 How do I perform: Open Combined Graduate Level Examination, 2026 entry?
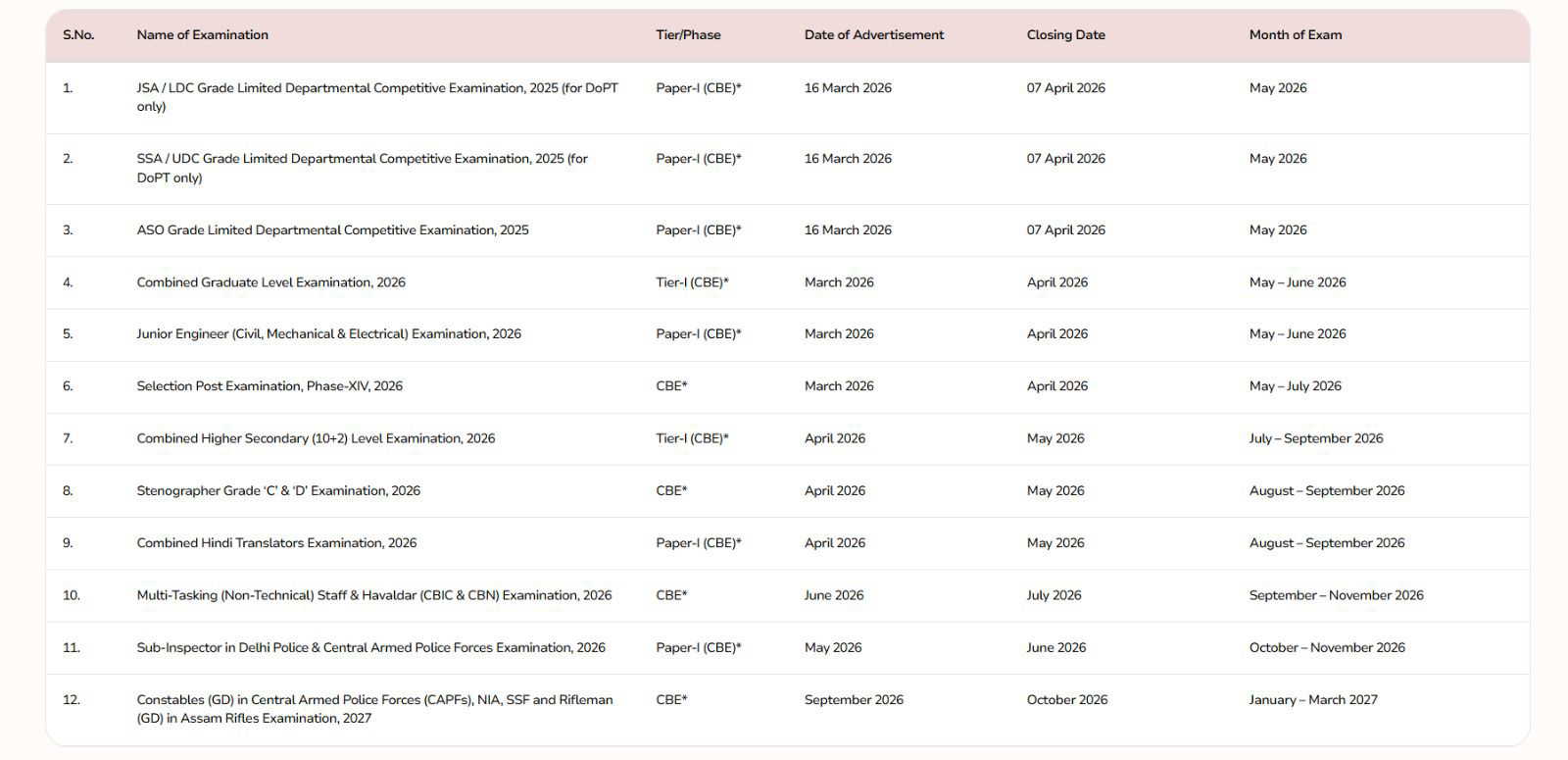tap(270, 282)
